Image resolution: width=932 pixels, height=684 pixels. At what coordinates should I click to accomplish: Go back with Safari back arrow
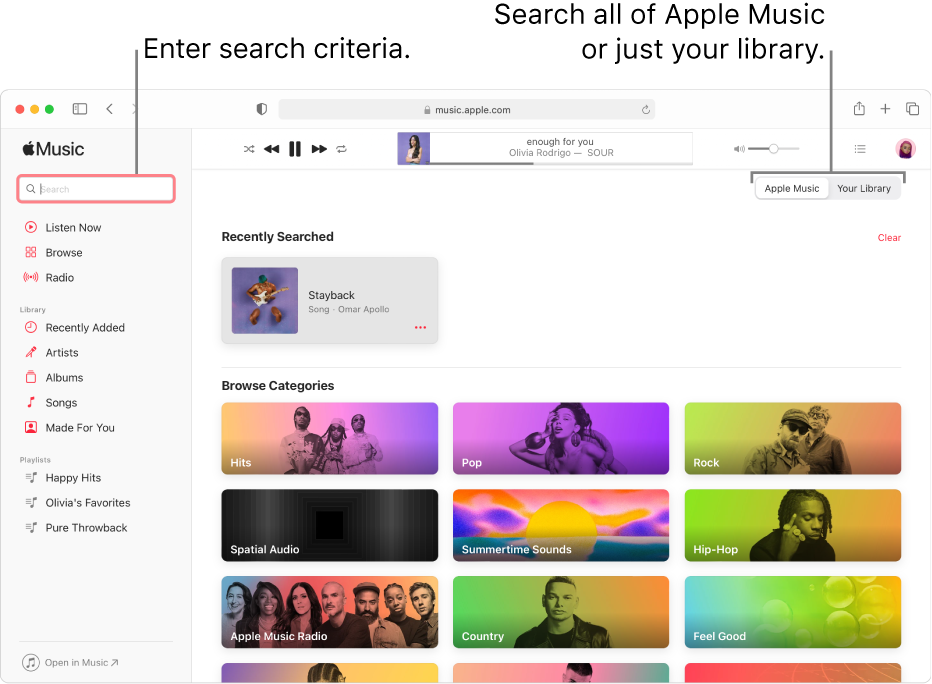(109, 109)
